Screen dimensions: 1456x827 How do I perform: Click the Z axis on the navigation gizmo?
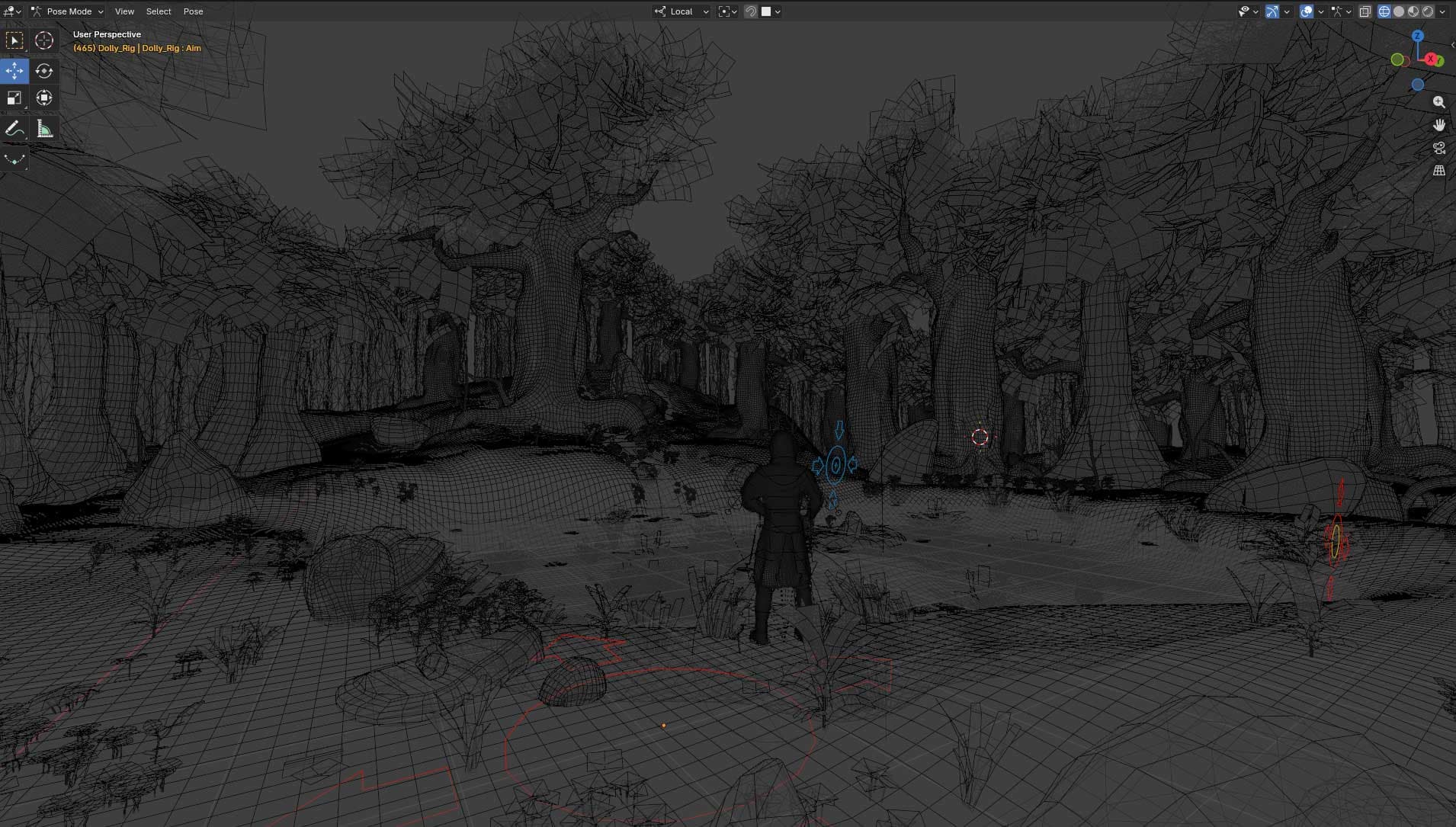tap(1418, 35)
